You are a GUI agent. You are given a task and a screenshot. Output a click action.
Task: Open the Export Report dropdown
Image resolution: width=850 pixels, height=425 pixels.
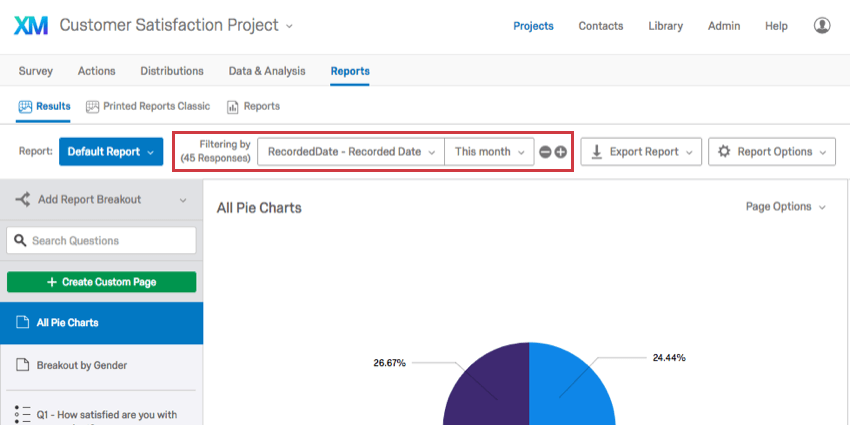coord(641,152)
